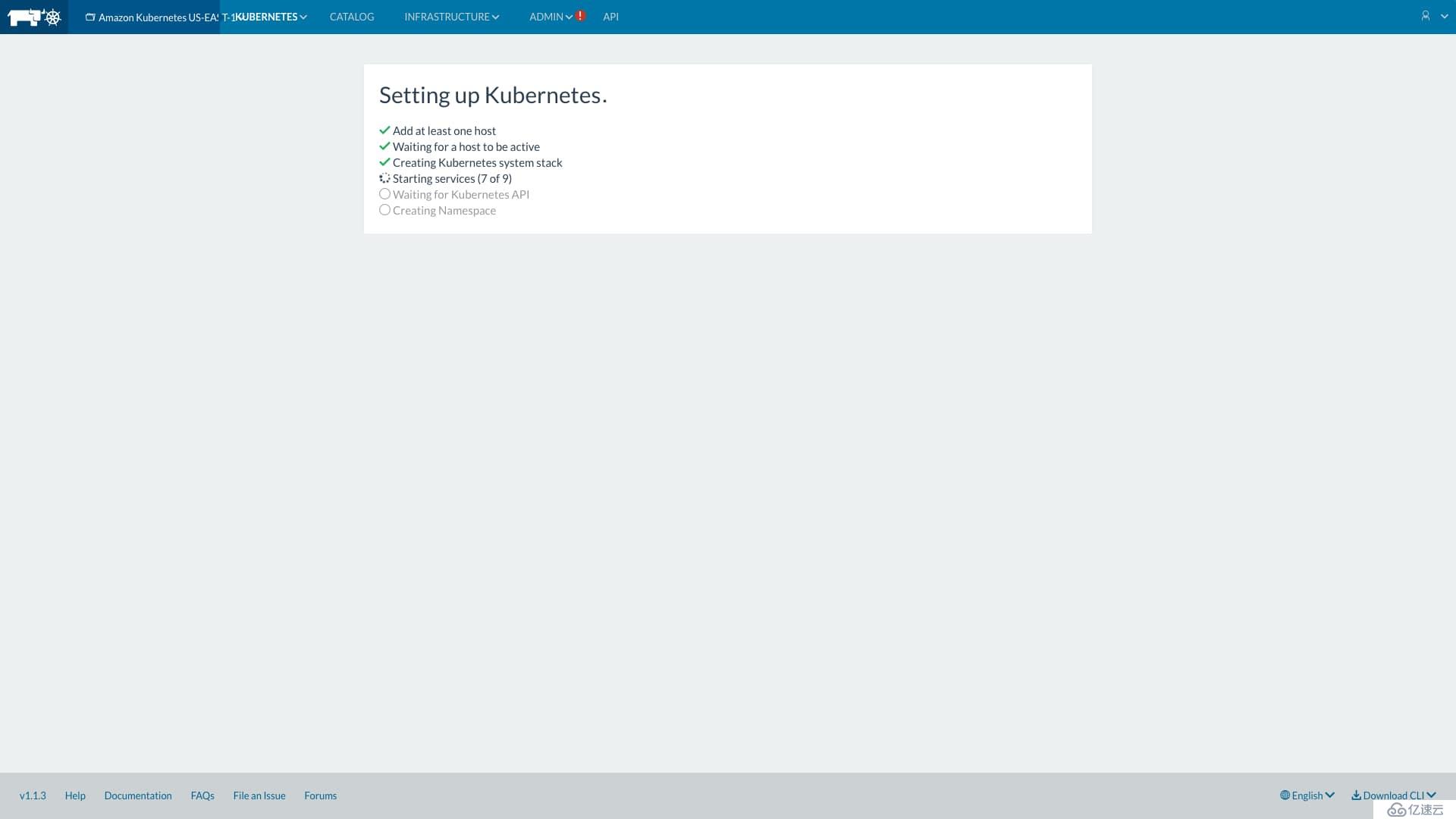Click the Download CLI expander bottom right
1456x819 pixels.
1394,795
